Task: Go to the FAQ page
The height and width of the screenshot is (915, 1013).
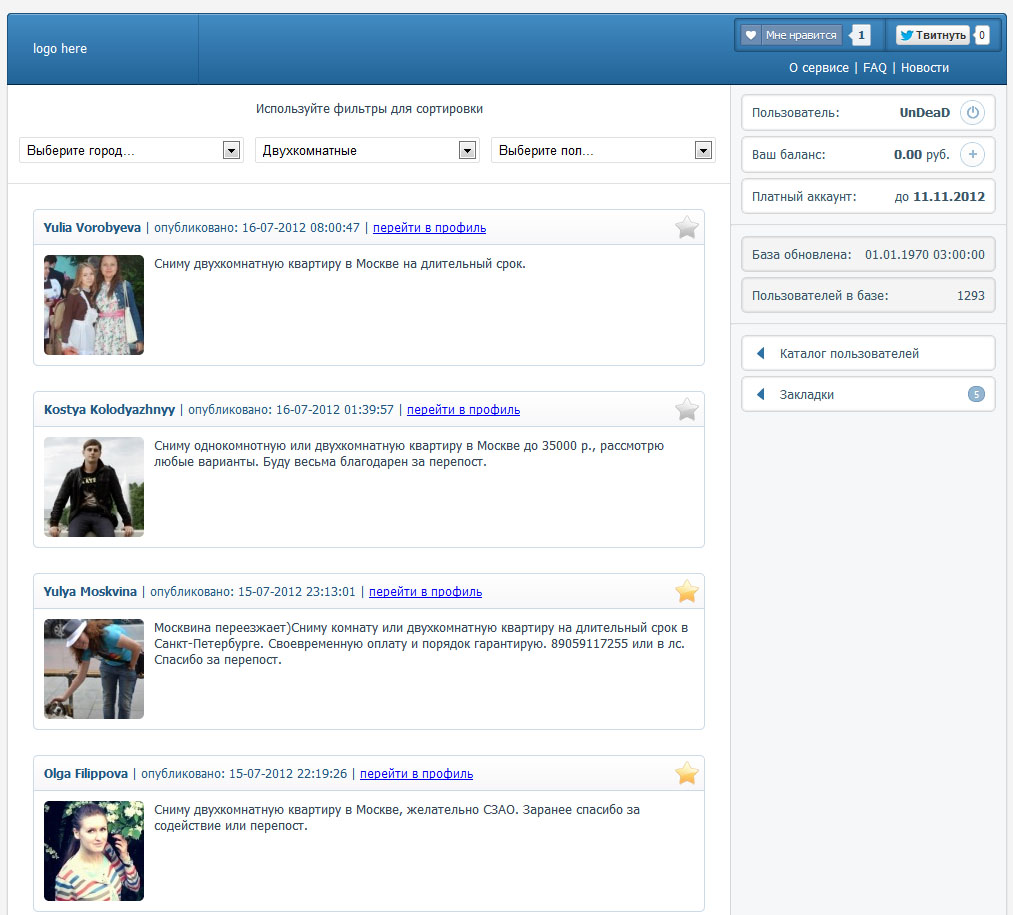Action: [874, 68]
